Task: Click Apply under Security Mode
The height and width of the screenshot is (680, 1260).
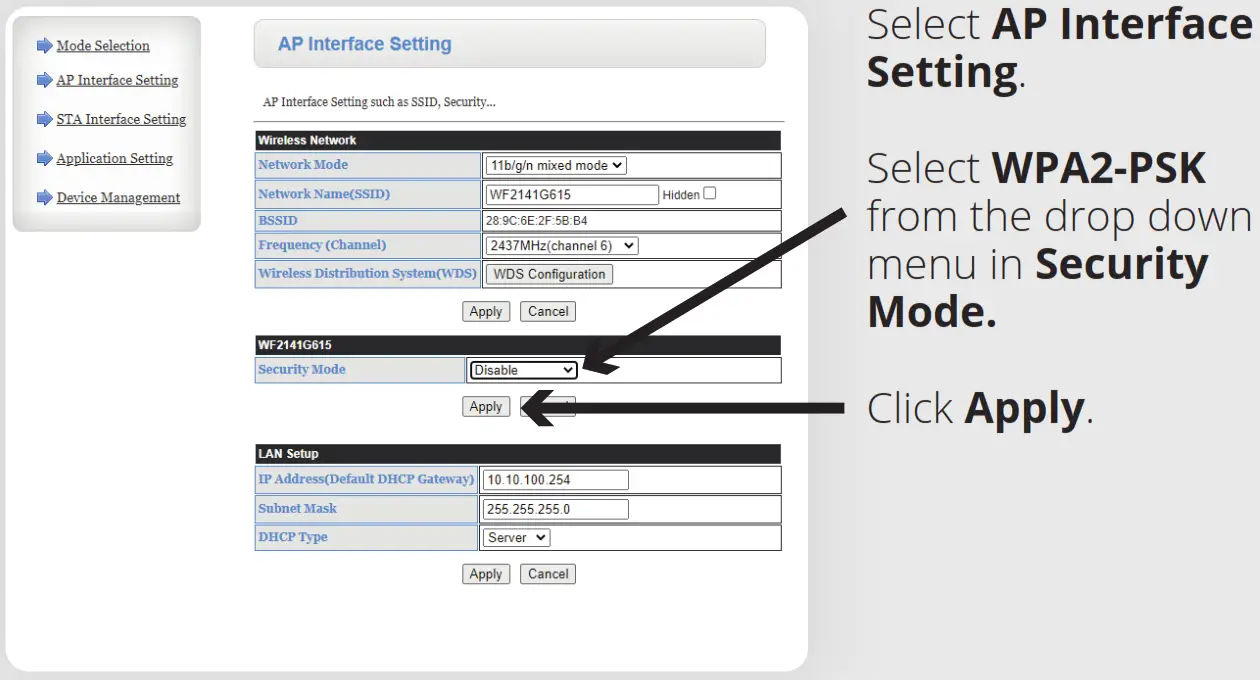Action: click(x=486, y=407)
